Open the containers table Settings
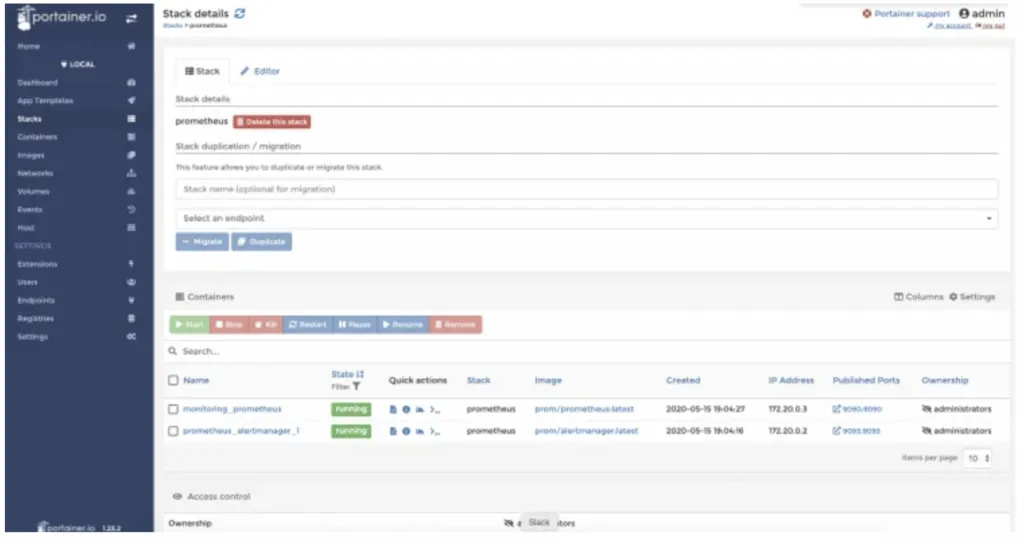The image size is (1024, 542). pos(972,297)
